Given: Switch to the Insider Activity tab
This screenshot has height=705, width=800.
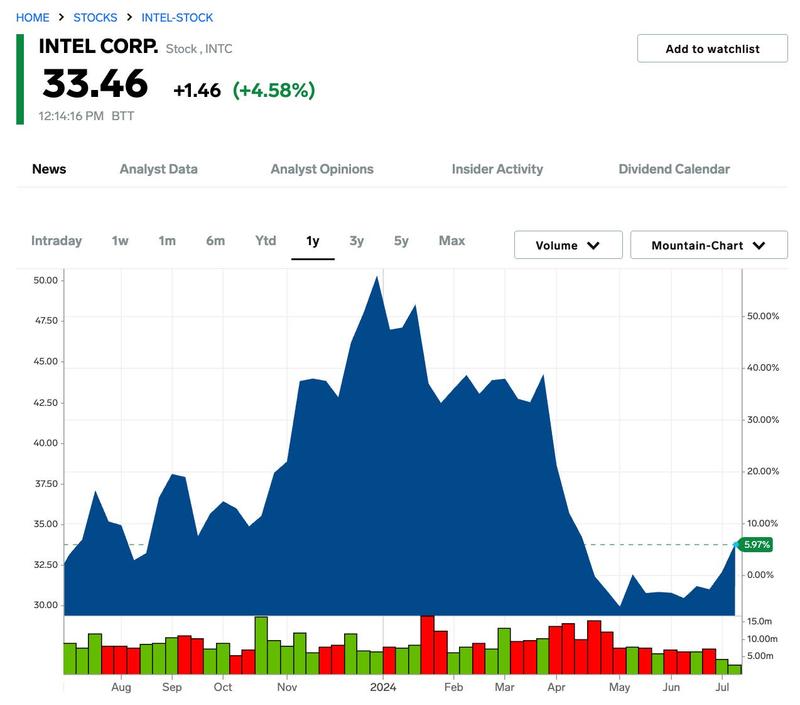Looking at the screenshot, I should pos(497,169).
